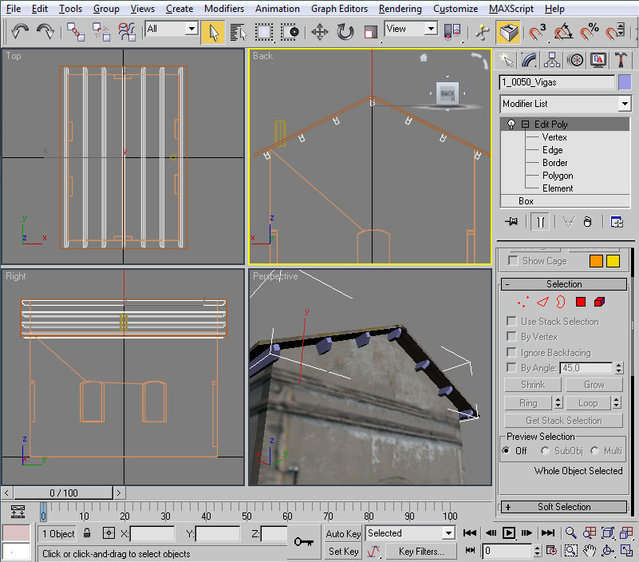Select the Select and Move tool
Viewport: 639px width, 562px height.
coord(320,31)
